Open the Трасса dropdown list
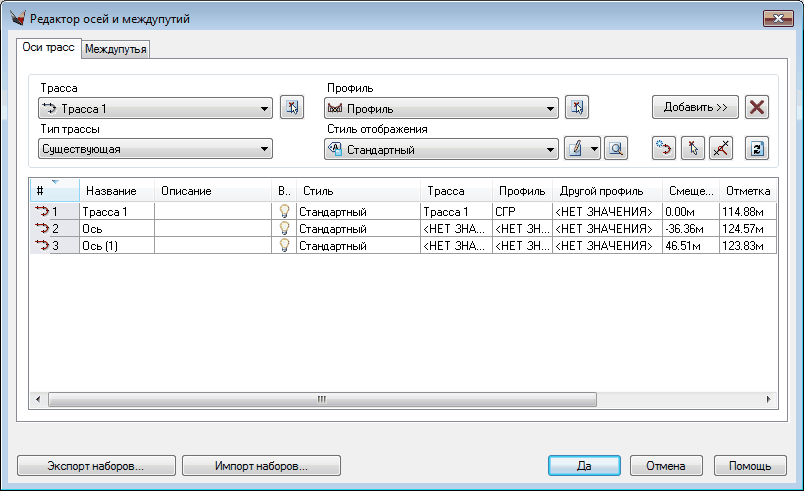The image size is (804, 491). (264, 109)
